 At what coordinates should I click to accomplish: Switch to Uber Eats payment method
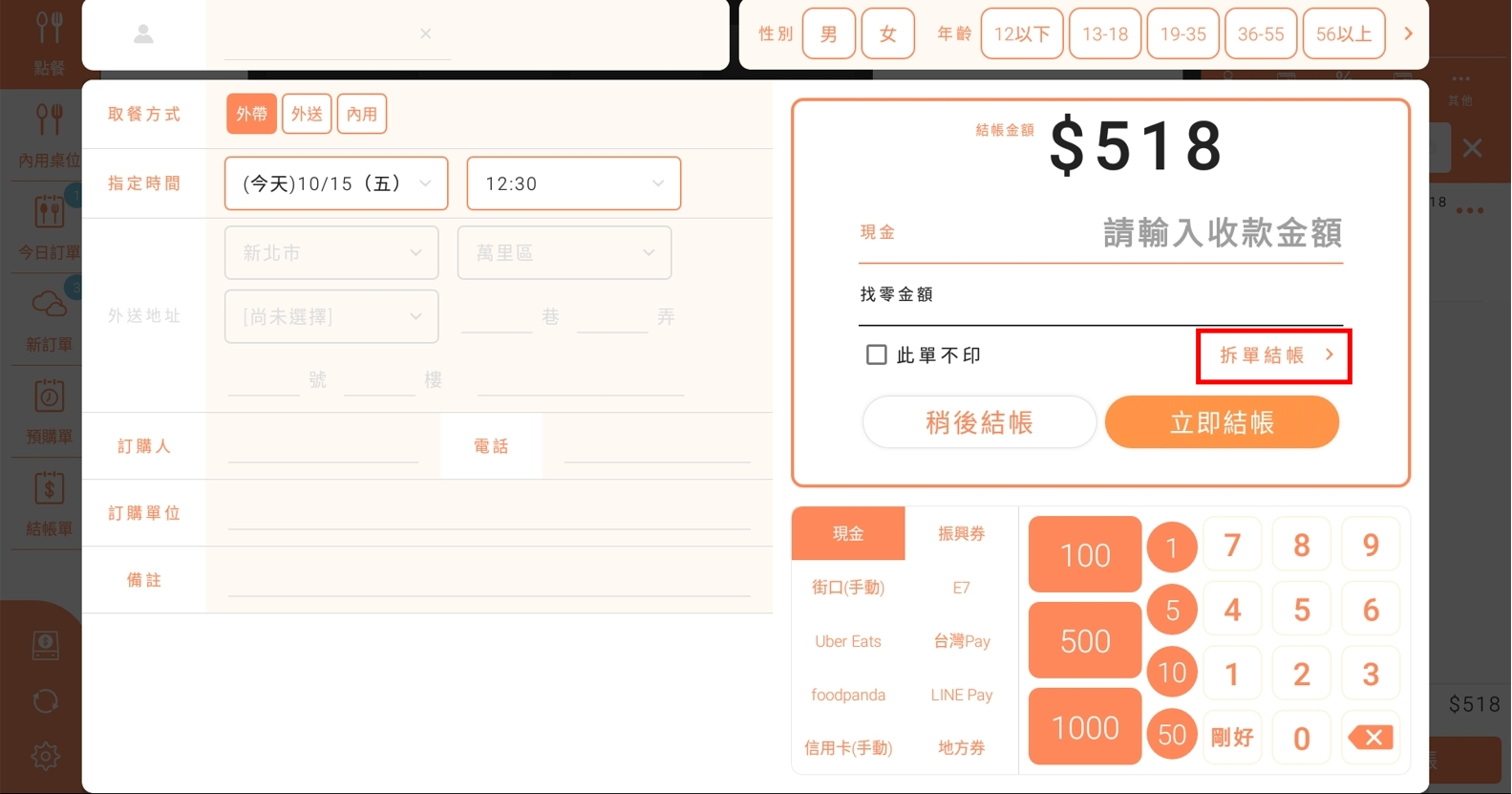(847, 641)
